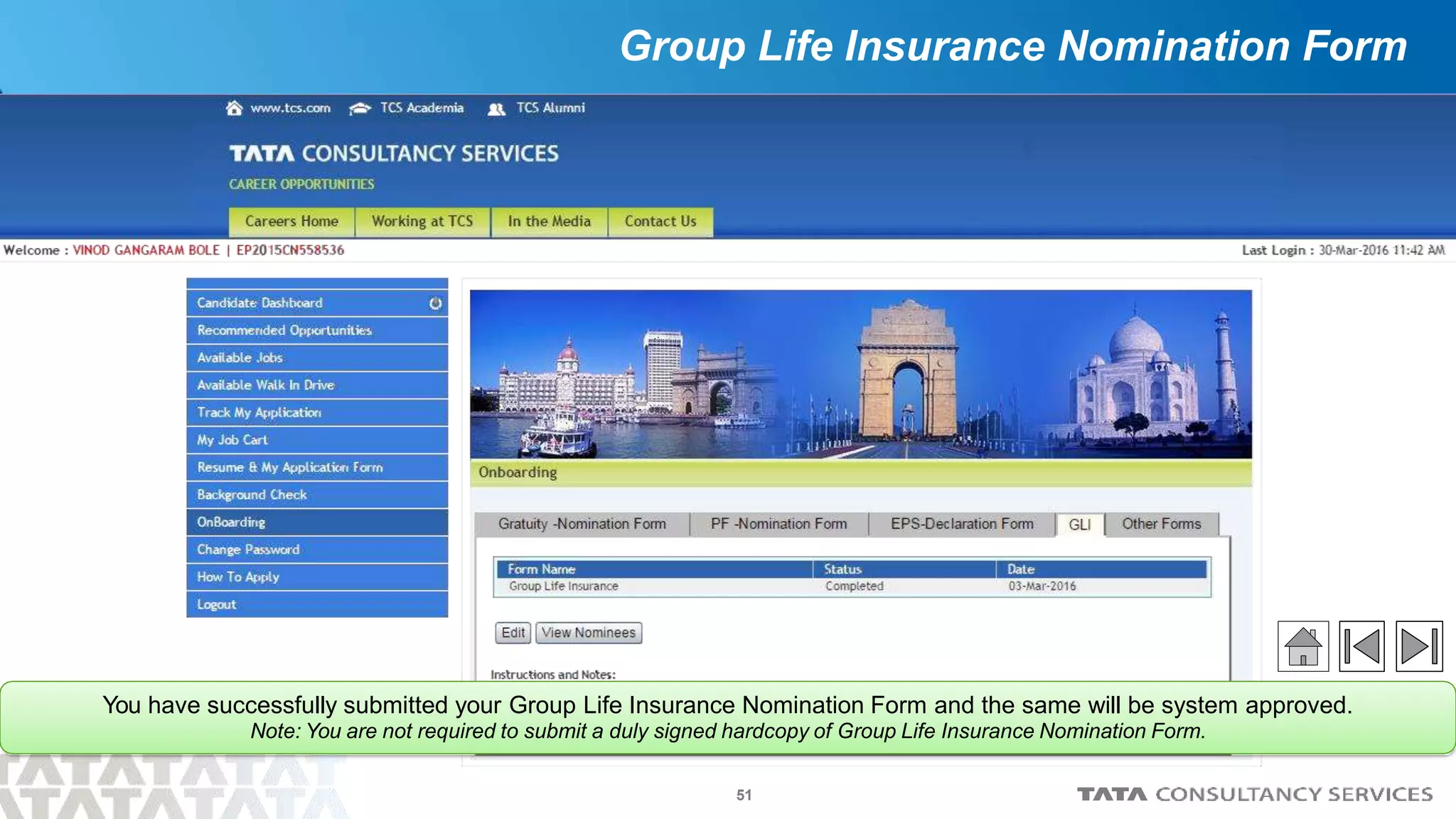Screen dimensions: 1456x819
Task: Click View Nominees button
Action: click(x=588, y=633)
